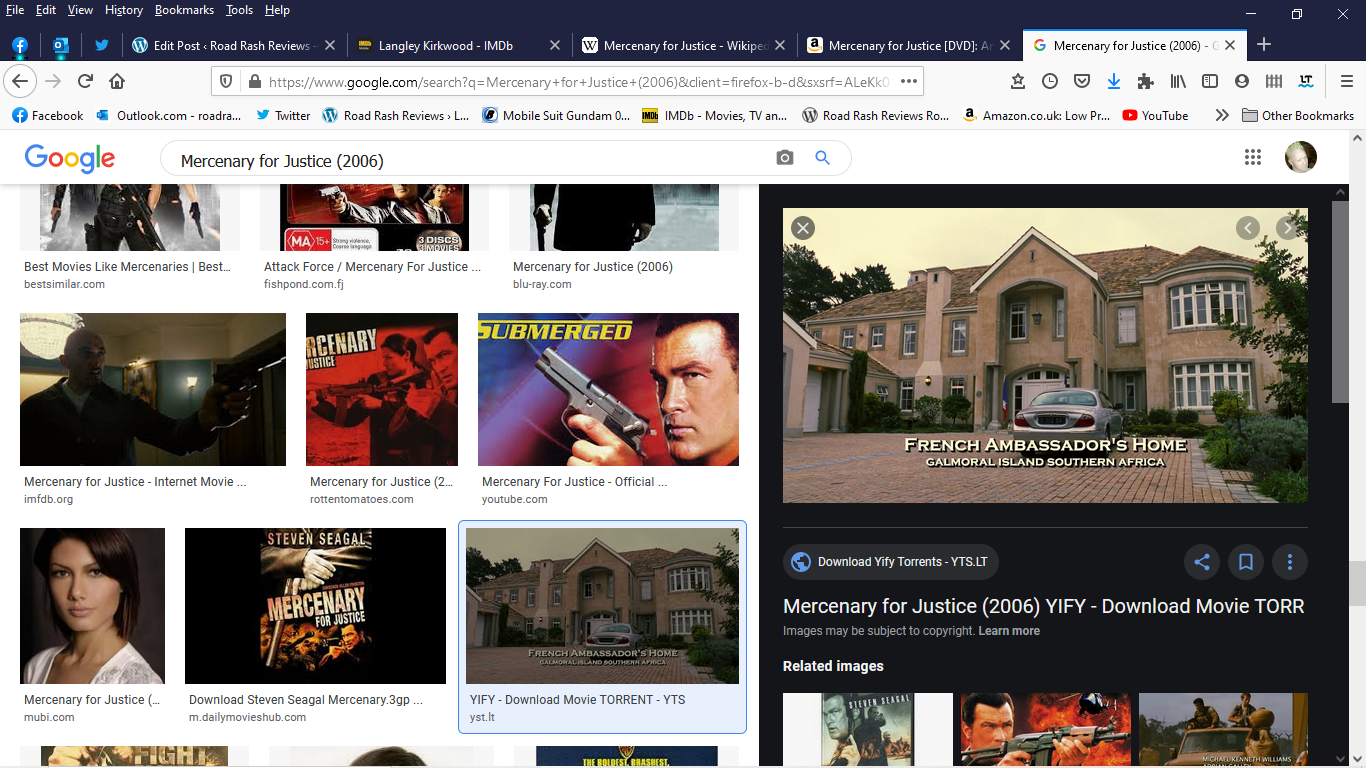This screenshot has width=1366, height=768.
Task: Go to Firefox home page
Action: [x=117, y=81]
